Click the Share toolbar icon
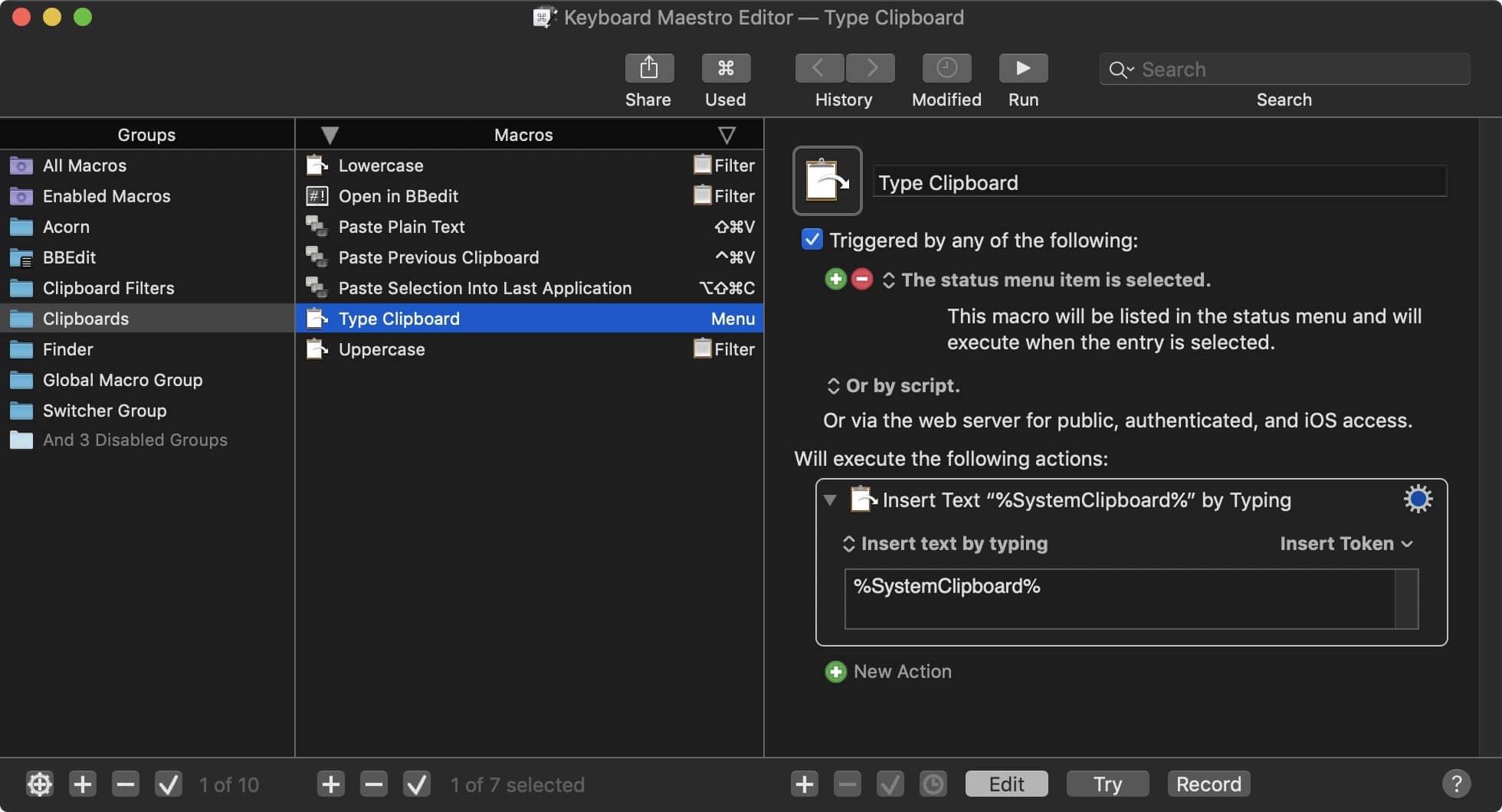 (648, 68)
